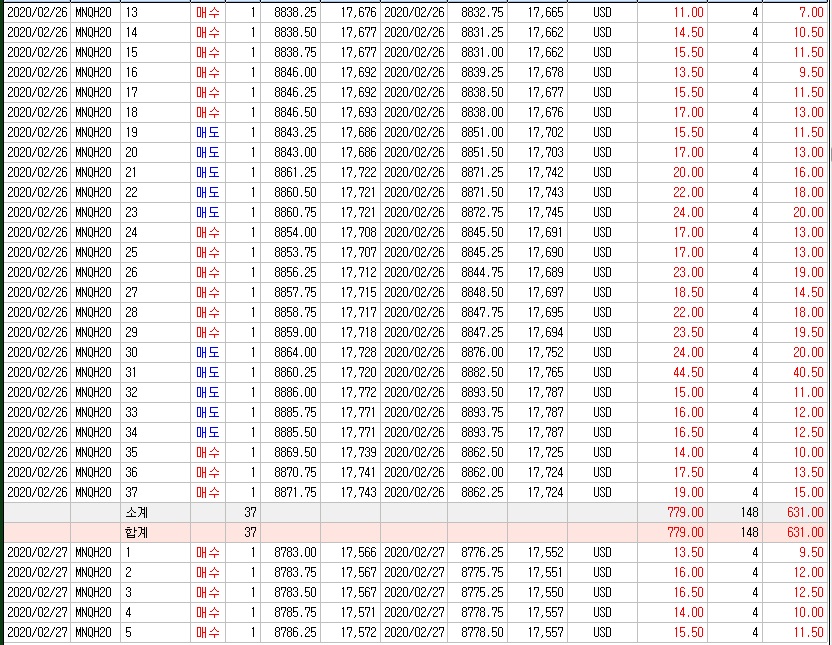Click amount 17,676 in row 13
832x645 pixels.
tap(358, 12)
